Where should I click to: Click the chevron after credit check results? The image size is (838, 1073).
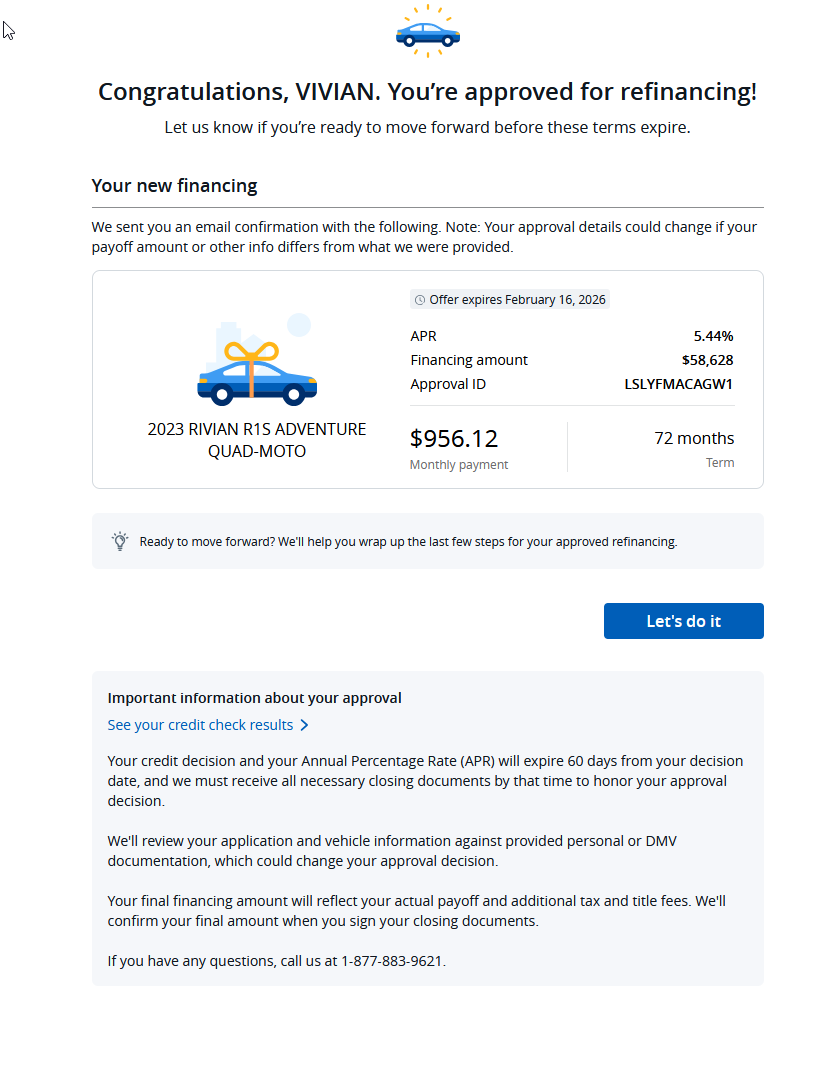(304, 725)
